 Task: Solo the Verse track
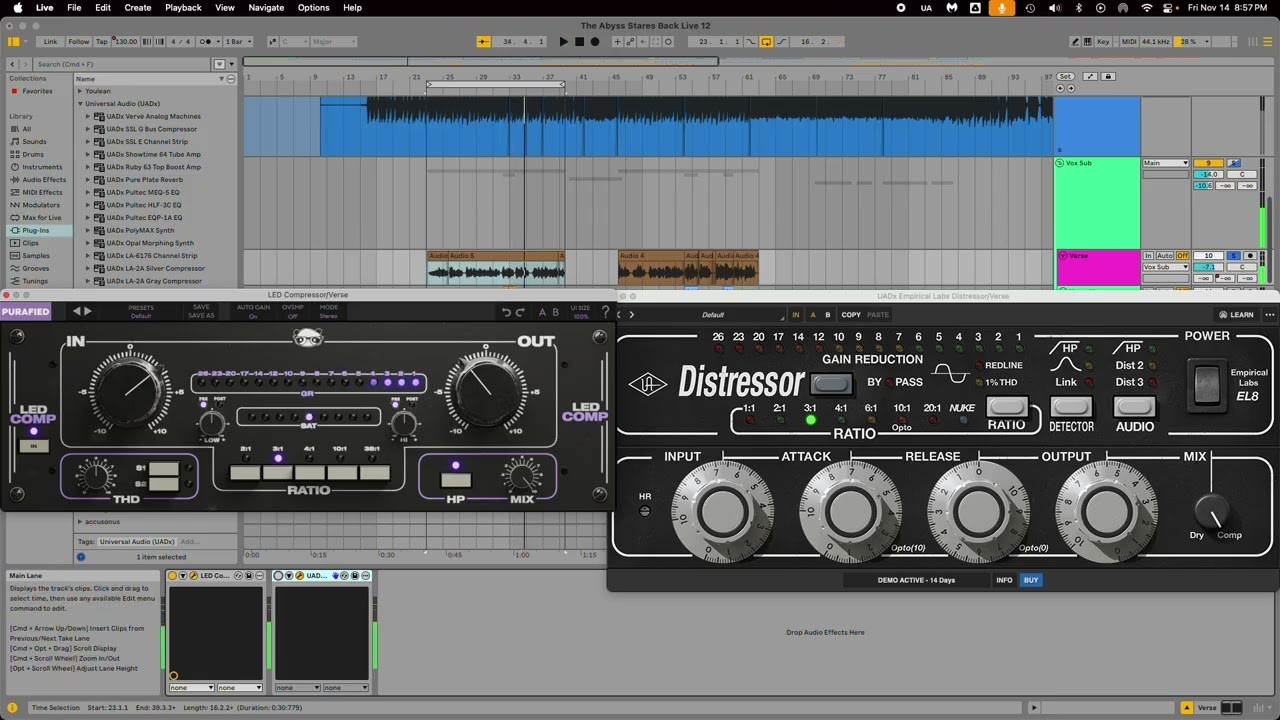[1234, 256]
